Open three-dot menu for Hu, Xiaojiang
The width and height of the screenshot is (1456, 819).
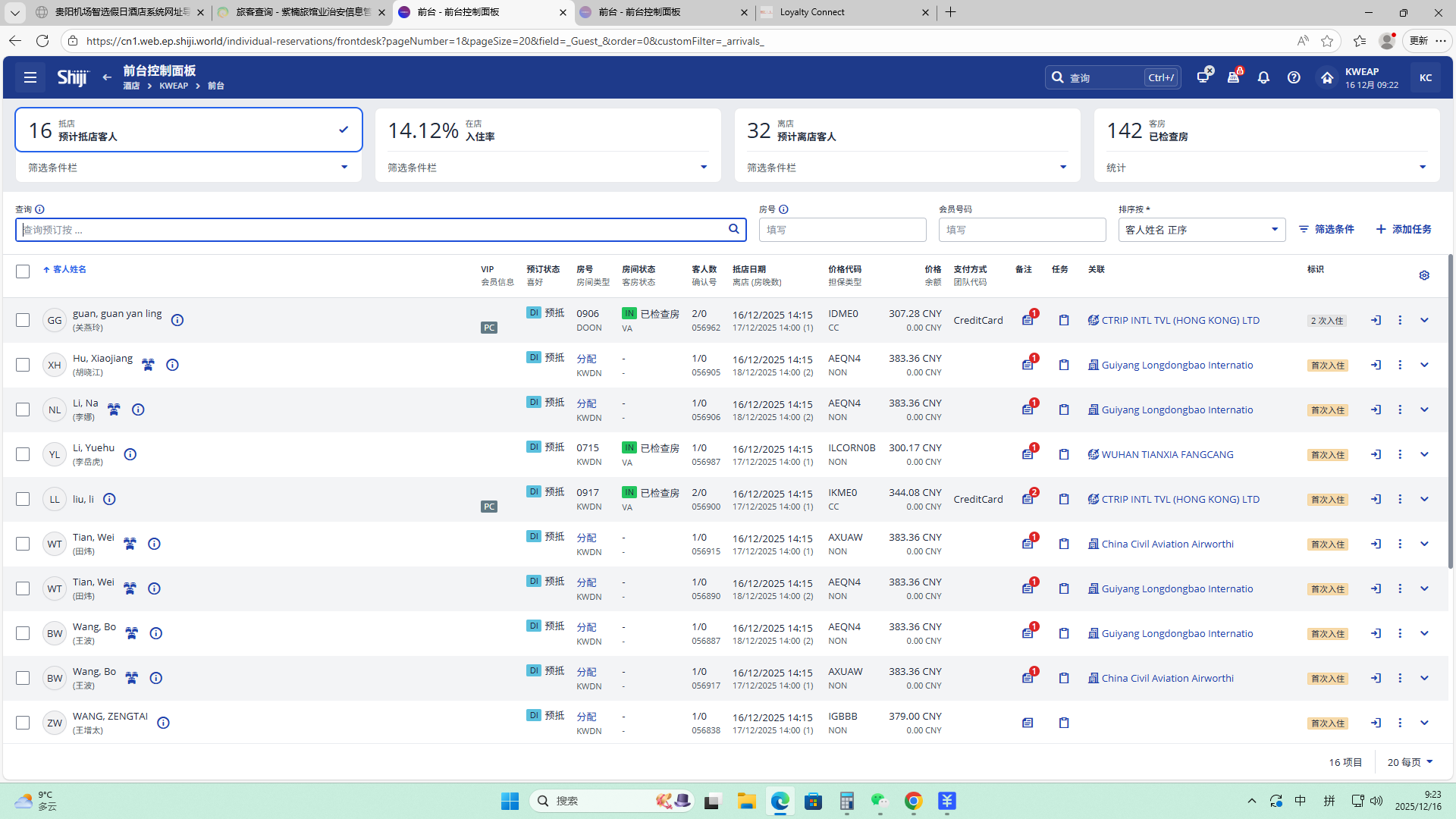point(1400,365)
